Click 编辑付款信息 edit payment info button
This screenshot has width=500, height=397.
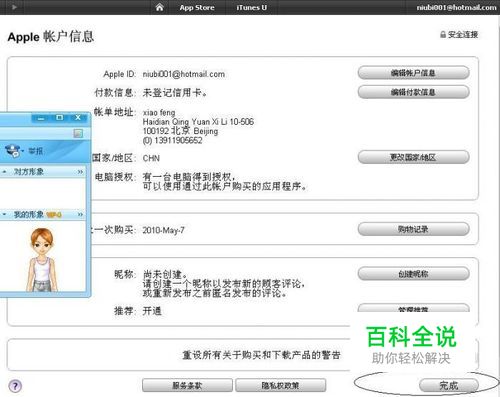click(x=414, y=92)
